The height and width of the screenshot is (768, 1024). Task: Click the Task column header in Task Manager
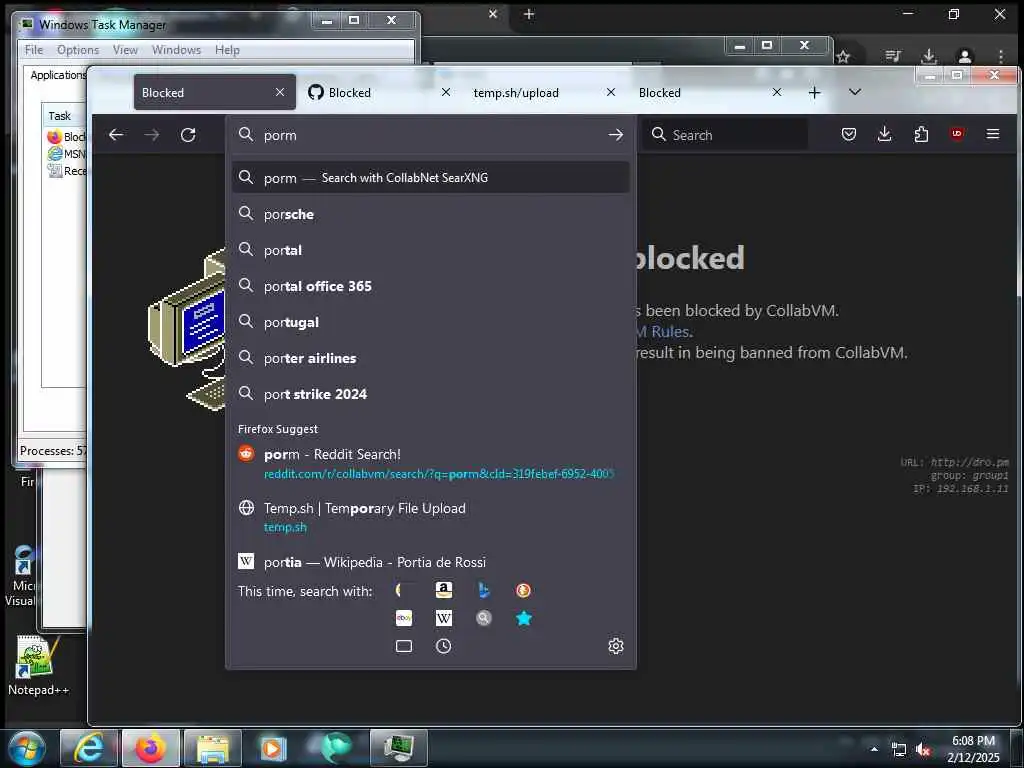pos(64,116)
